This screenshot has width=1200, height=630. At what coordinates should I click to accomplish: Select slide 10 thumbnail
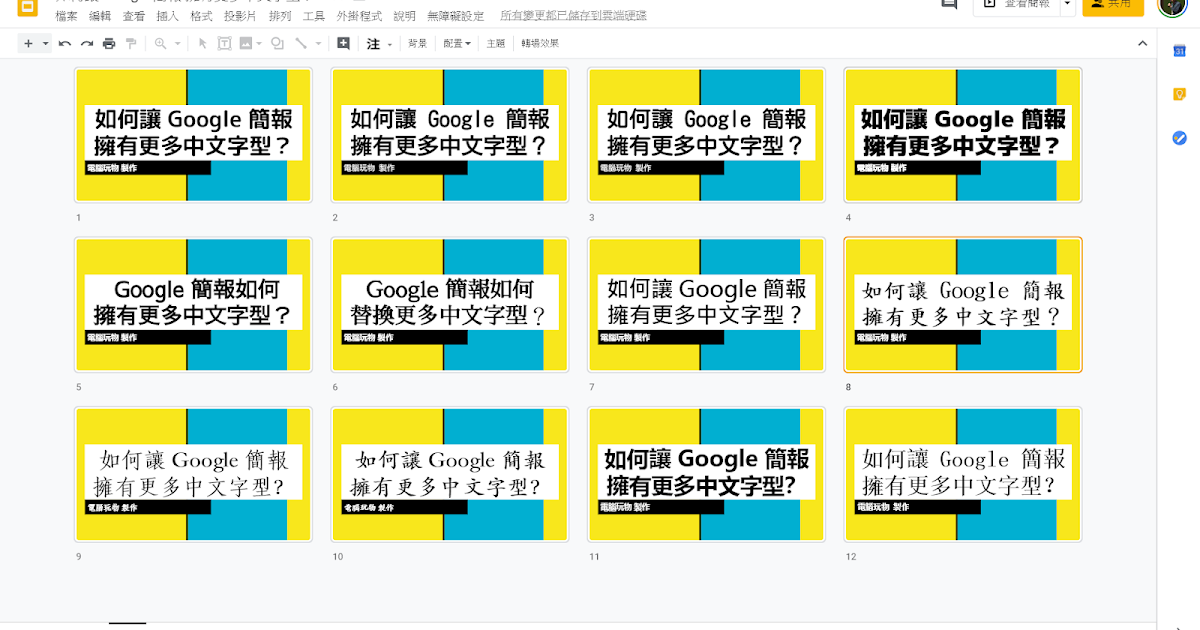pyautogui.click(x=450, y=475)
